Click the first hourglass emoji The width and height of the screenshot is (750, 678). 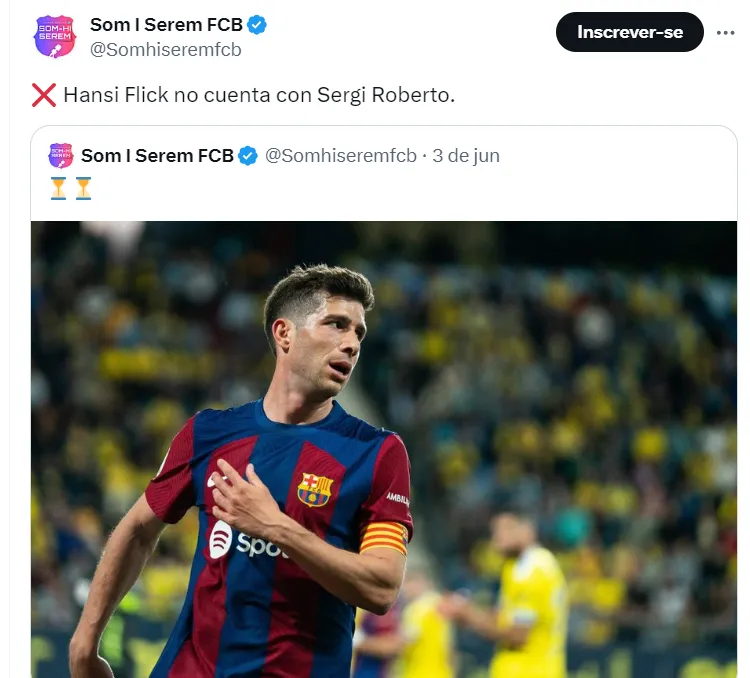pos(58,187)
